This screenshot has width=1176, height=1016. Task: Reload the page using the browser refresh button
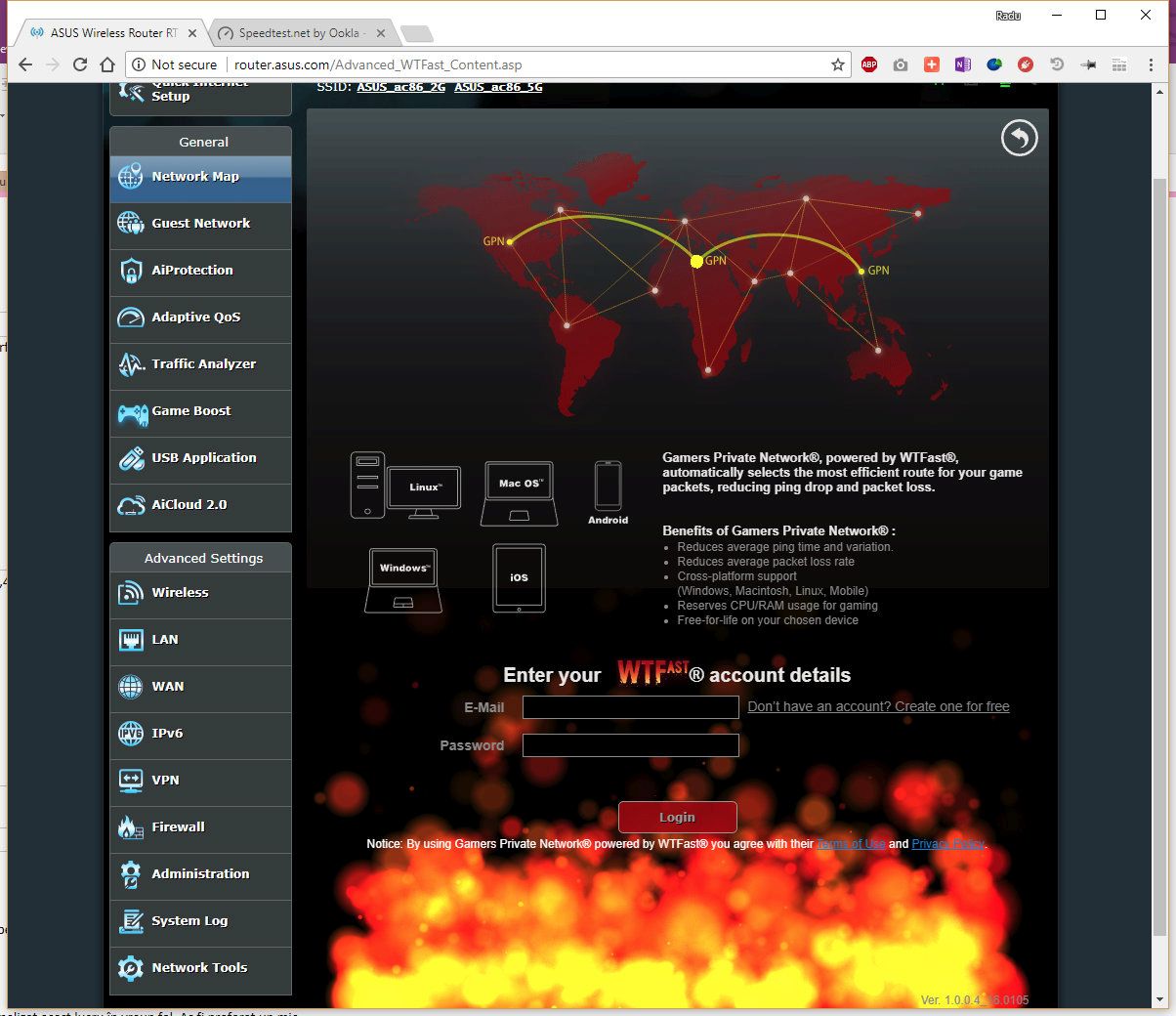click(80, 64)
